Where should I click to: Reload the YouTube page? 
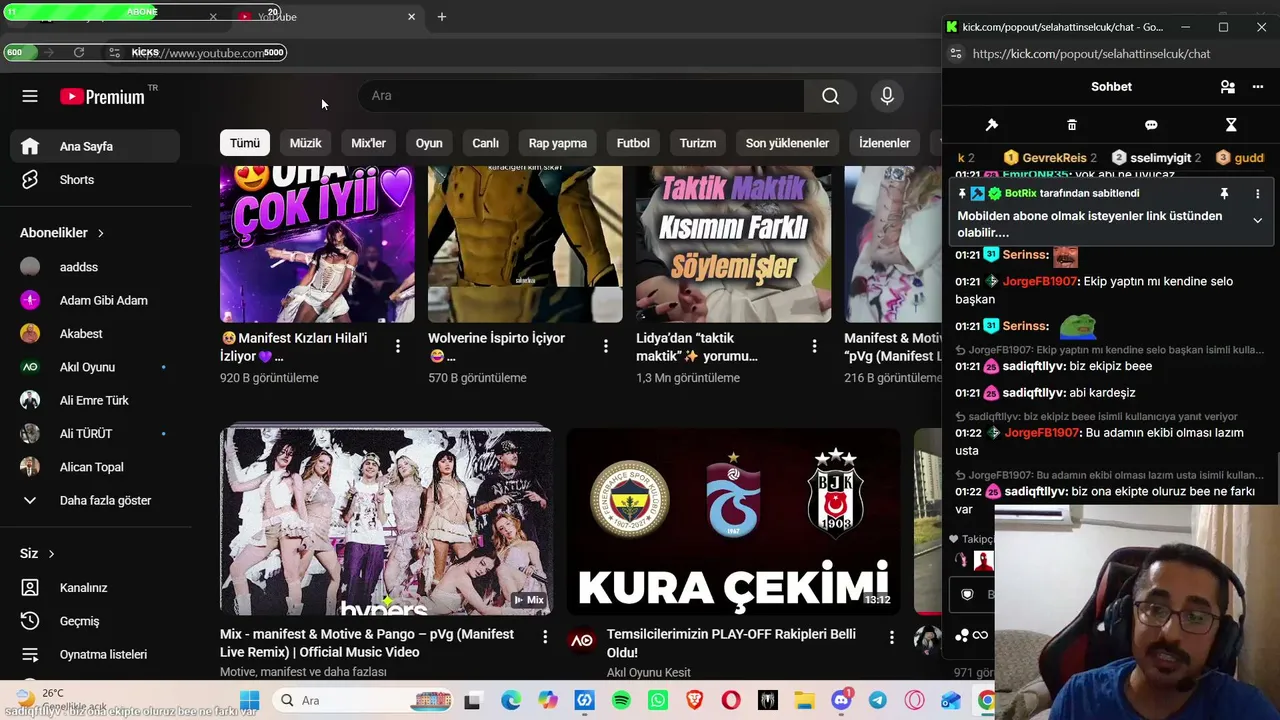(x=79, y=52)
